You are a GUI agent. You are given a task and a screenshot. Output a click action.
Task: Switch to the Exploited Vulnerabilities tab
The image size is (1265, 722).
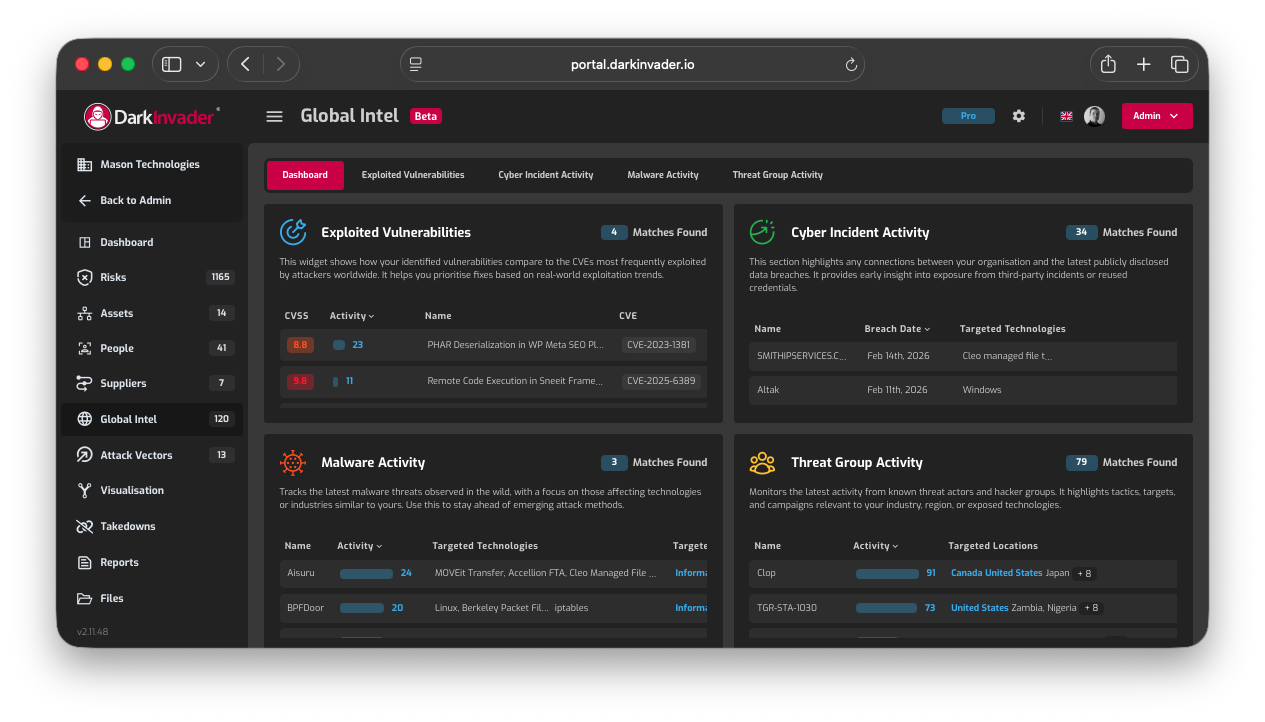pyautogui.click(x=413, y=174)
